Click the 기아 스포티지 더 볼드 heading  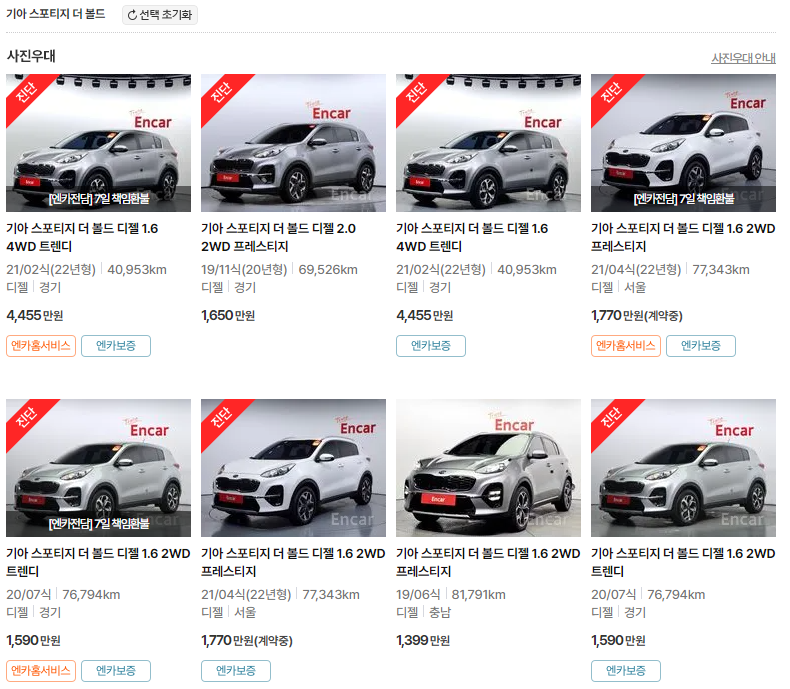pos(55,14)
